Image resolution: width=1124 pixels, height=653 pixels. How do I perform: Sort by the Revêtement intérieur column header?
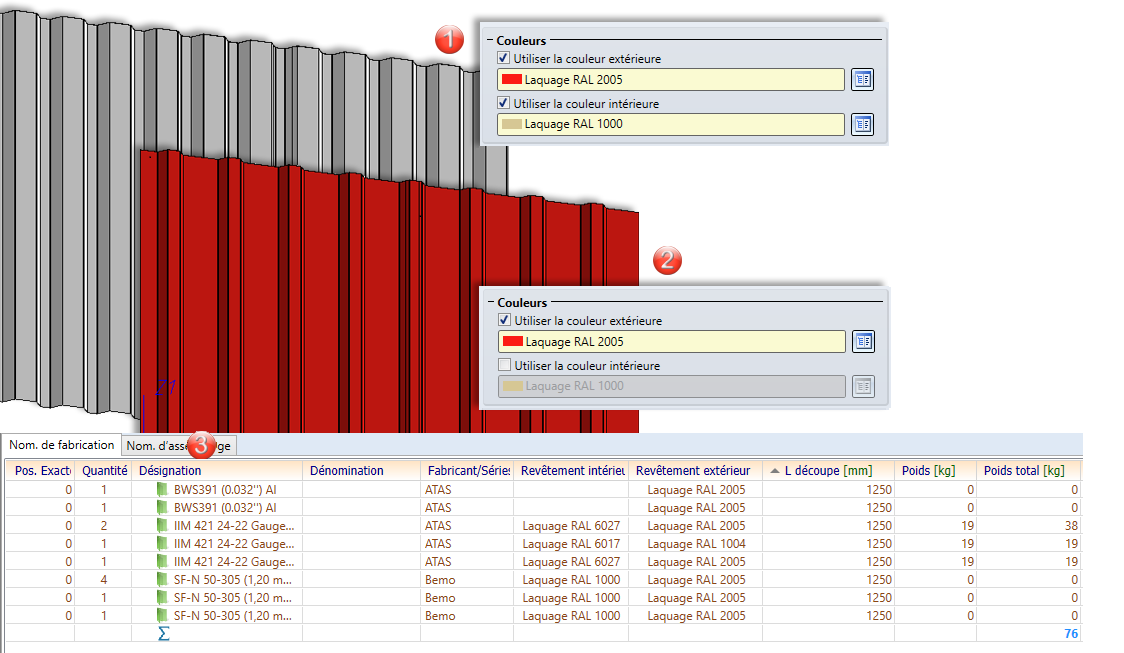coord(571,471)
